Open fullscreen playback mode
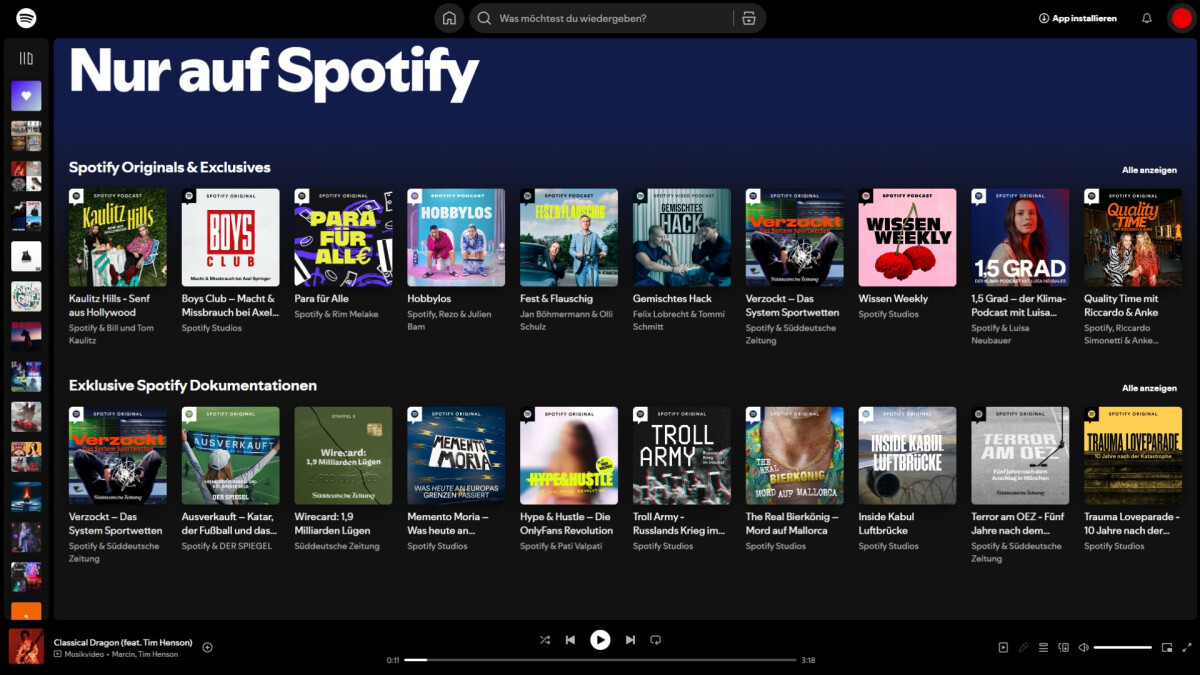1200x675 pixels. [x=1186, y=647]
